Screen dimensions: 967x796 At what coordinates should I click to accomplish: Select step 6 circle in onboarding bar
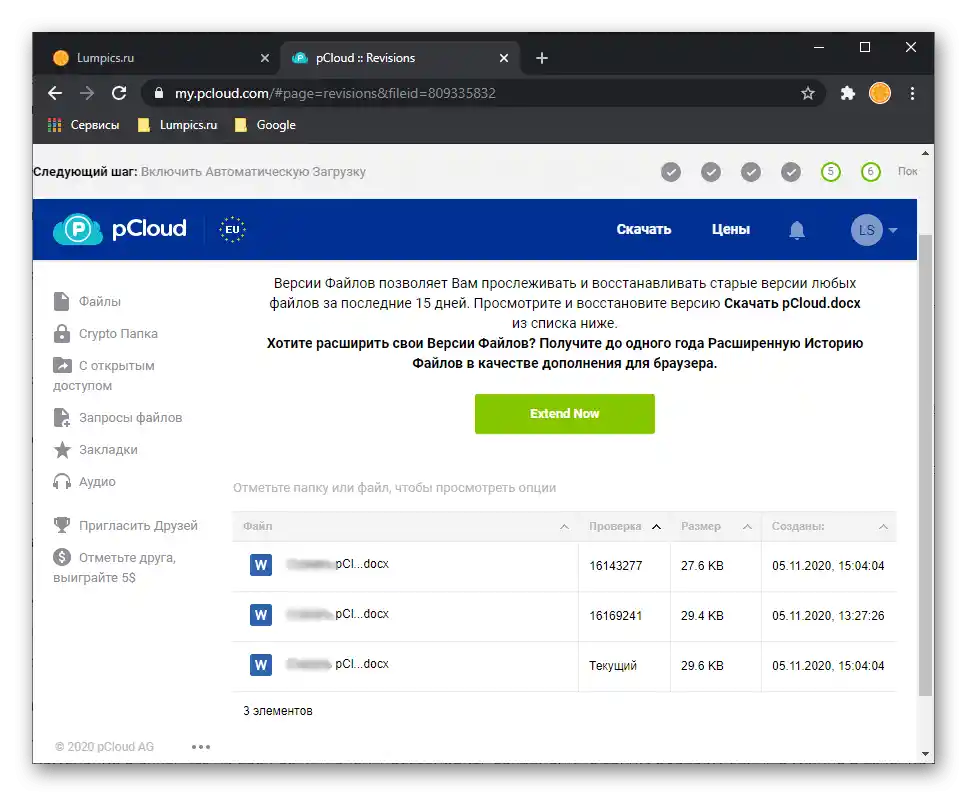871,172
